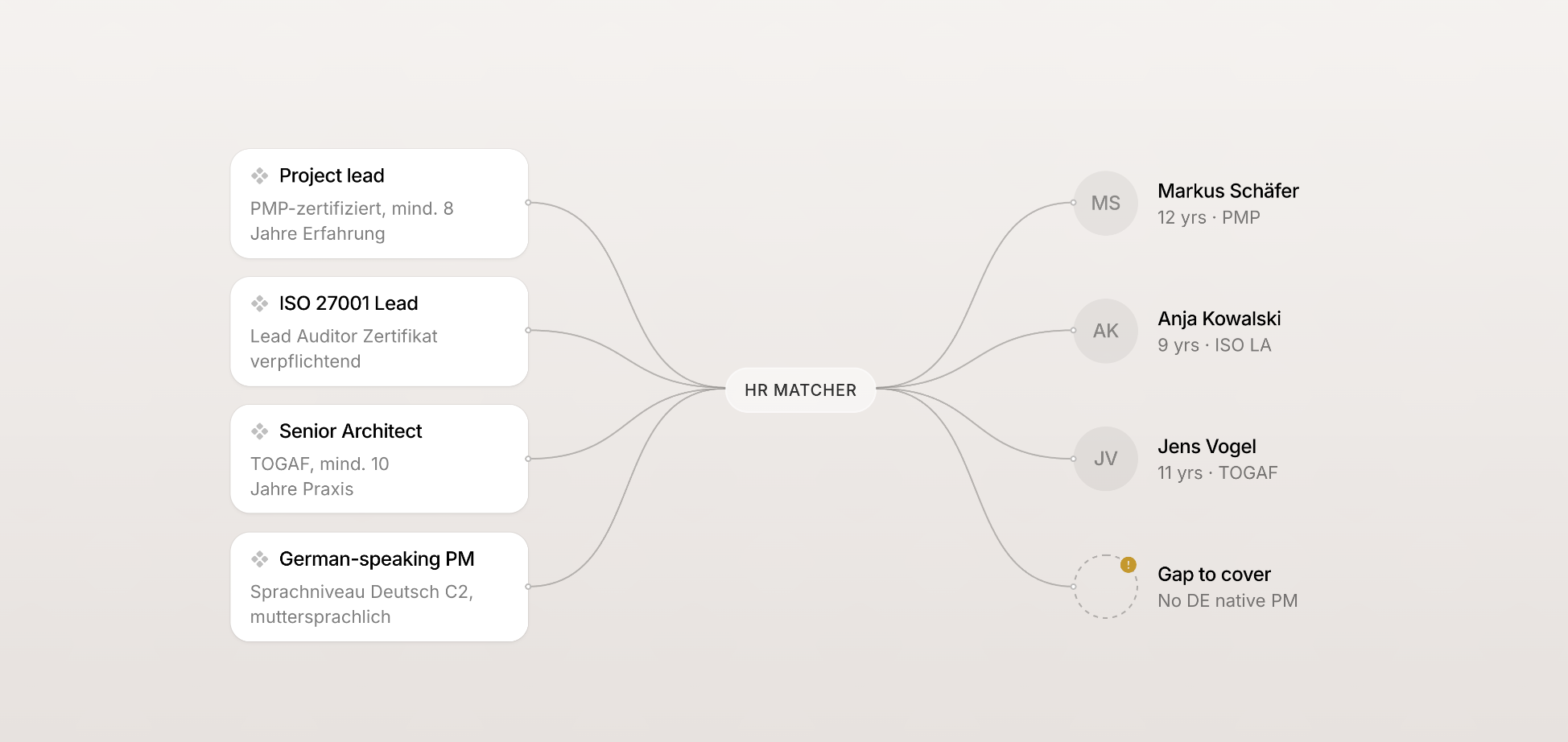Click the 'TOGAF, mind. 10 Jahre Praxis' description
The height and width of the screenshot is (742, 1568).
tap(320, 476)
